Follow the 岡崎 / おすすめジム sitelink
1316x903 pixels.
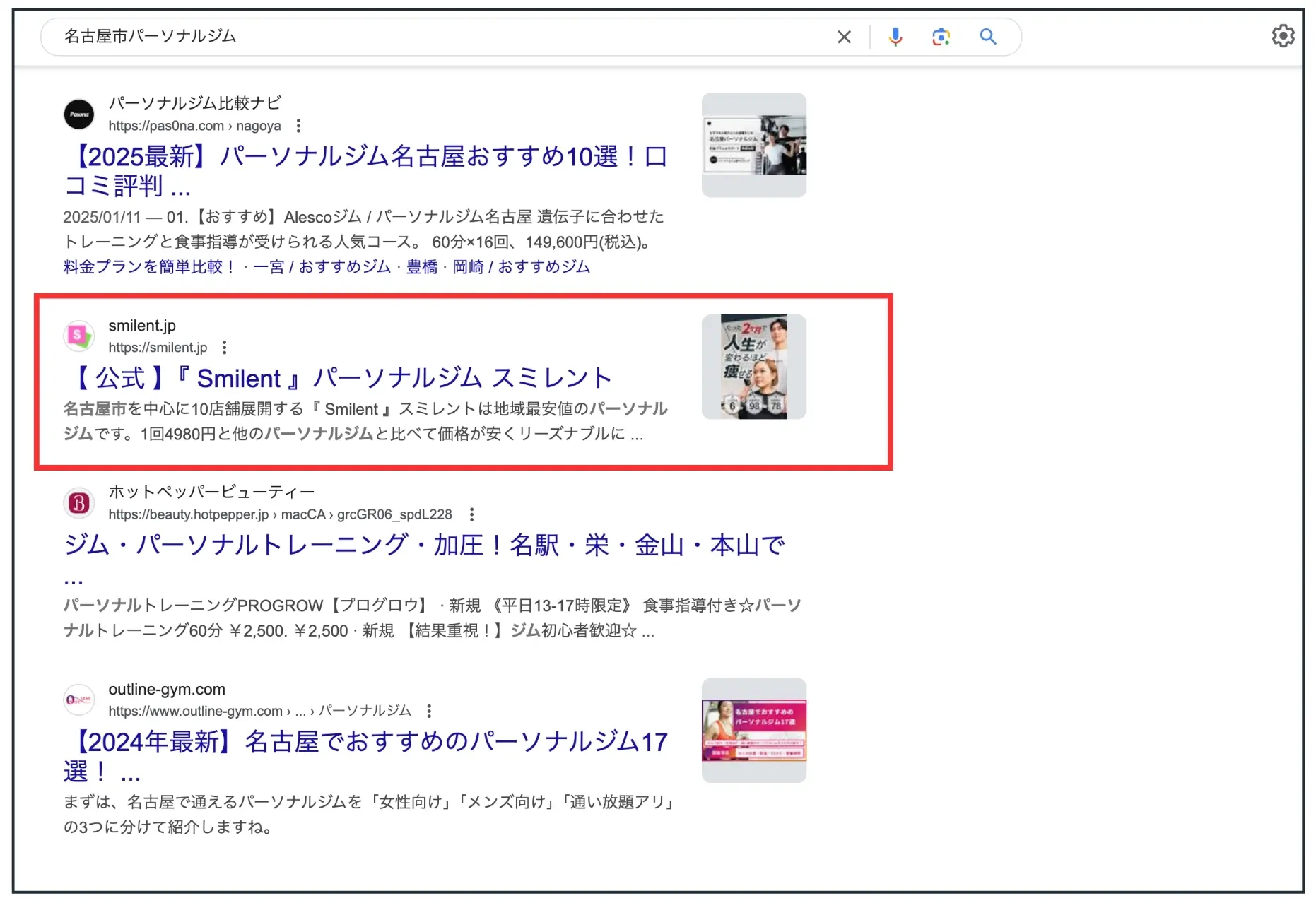(x=521, y=267)
